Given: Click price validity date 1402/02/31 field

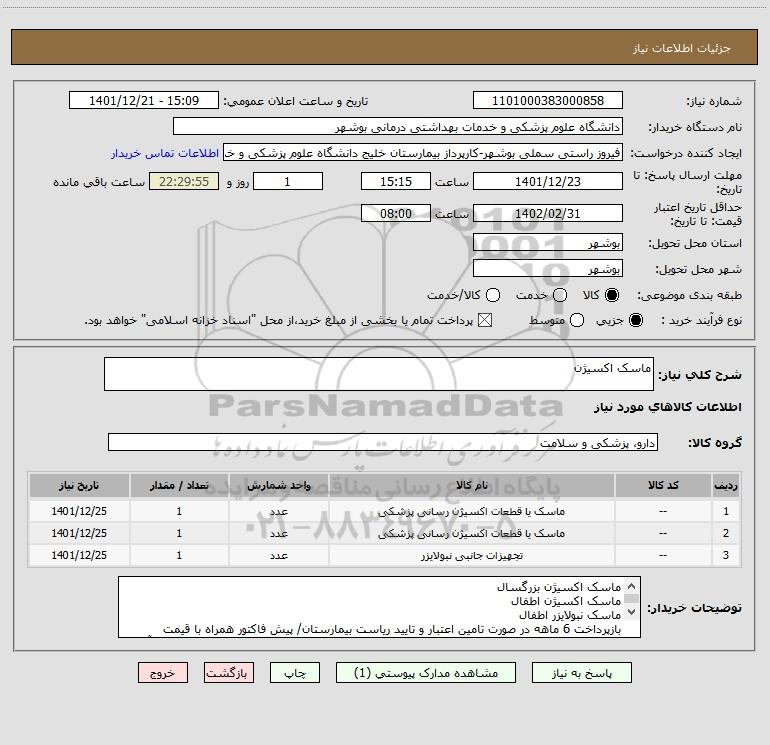Looking at the screenshot, I should (x=548, y=213).
